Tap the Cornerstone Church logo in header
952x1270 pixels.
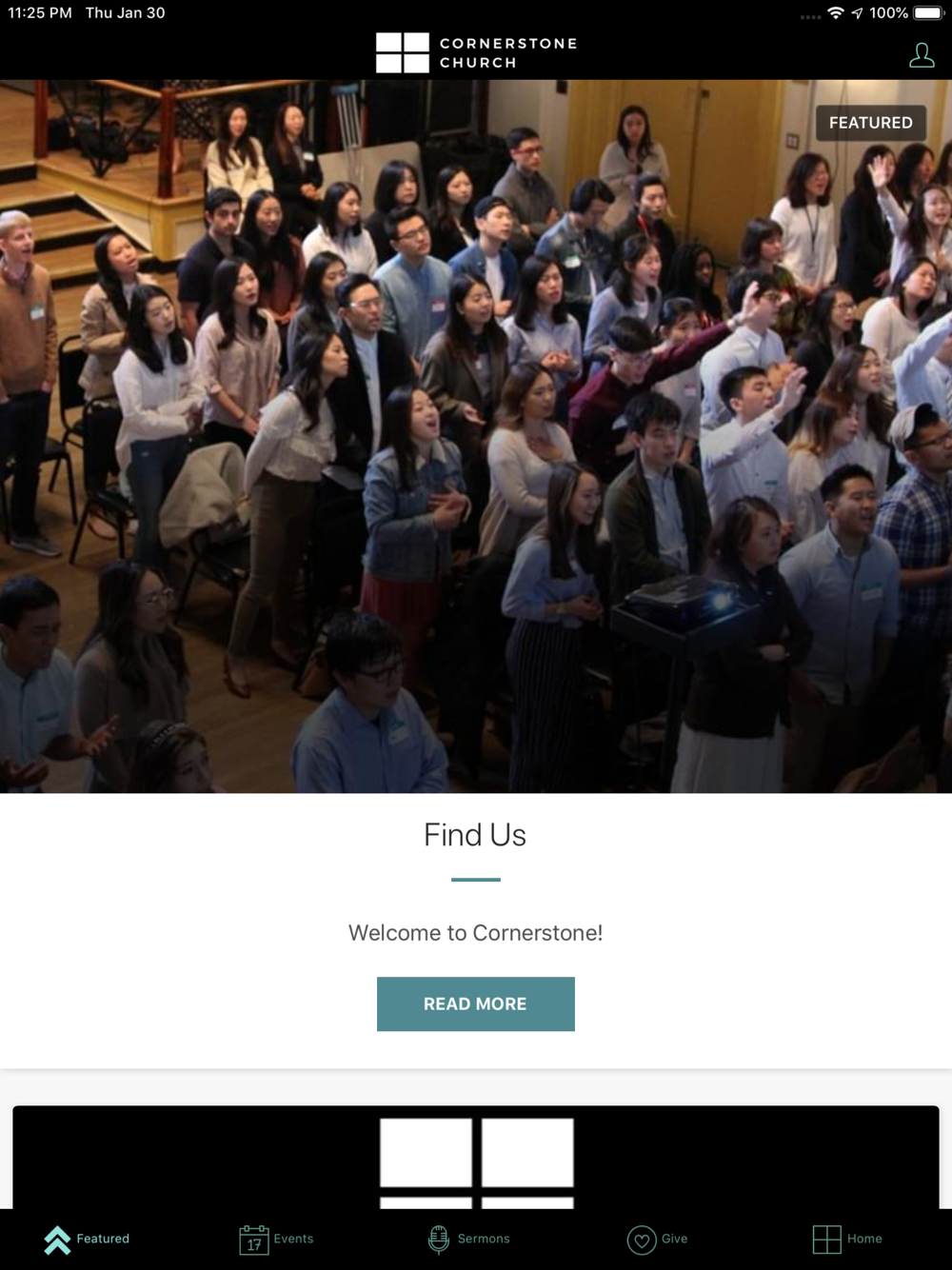476,53
